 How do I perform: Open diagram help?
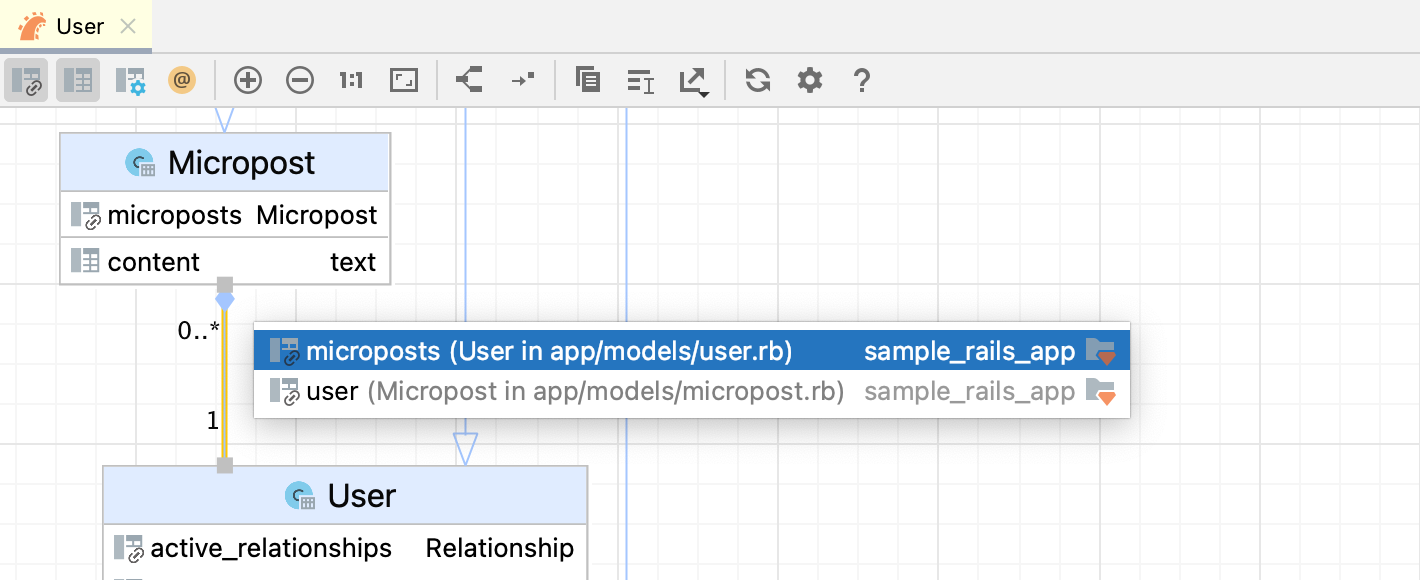(862, 80)
